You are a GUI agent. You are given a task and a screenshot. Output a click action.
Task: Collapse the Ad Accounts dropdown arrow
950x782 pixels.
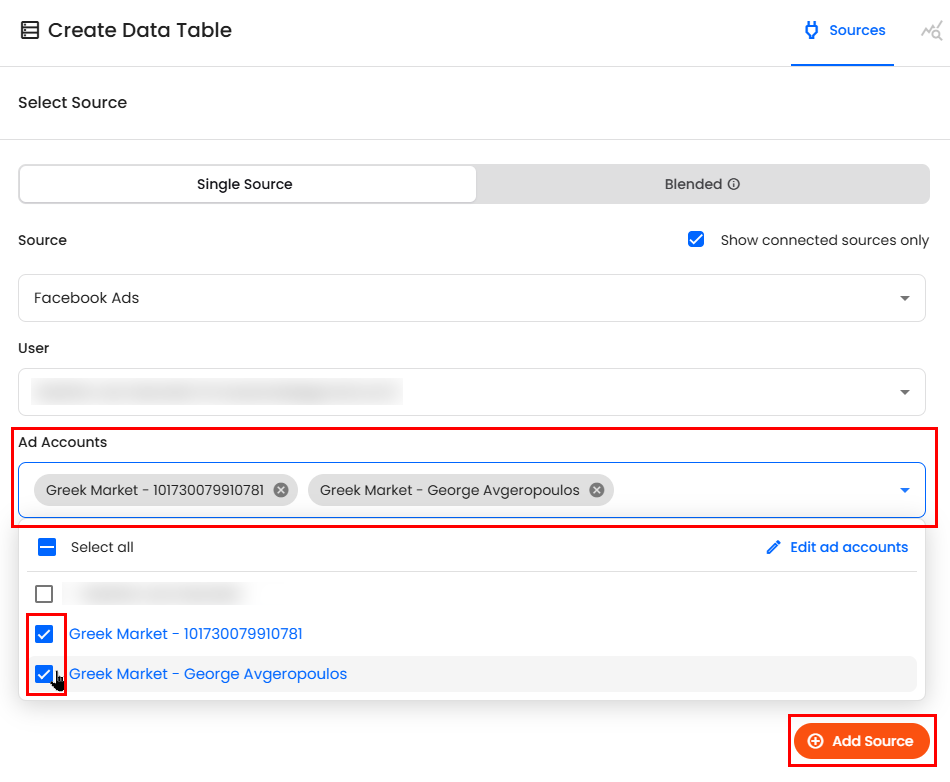point(904,490)
